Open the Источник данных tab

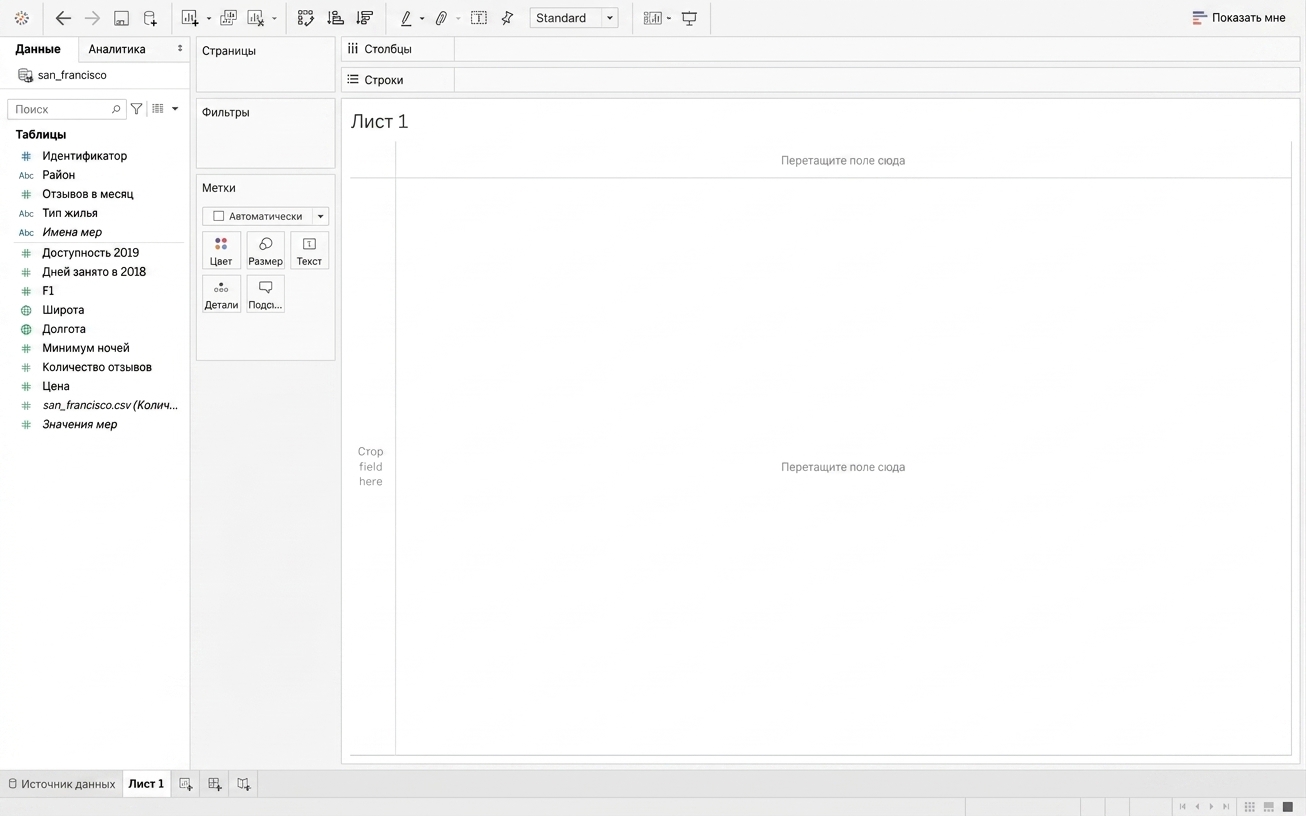62,784
